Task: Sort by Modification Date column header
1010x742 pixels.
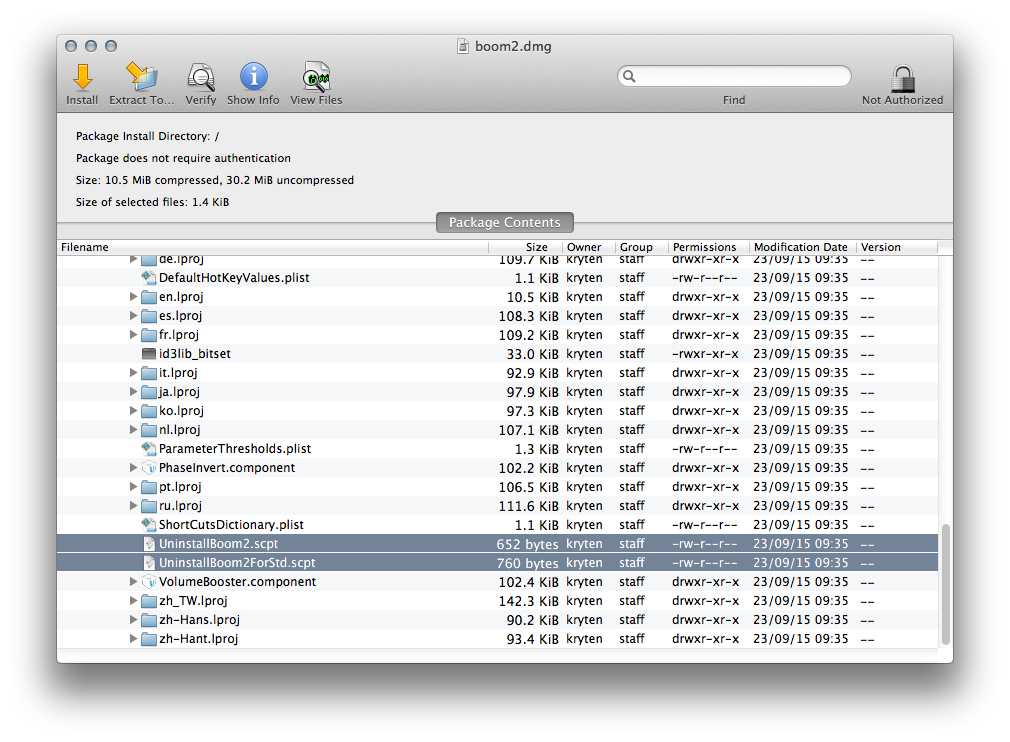Action: 802,247
